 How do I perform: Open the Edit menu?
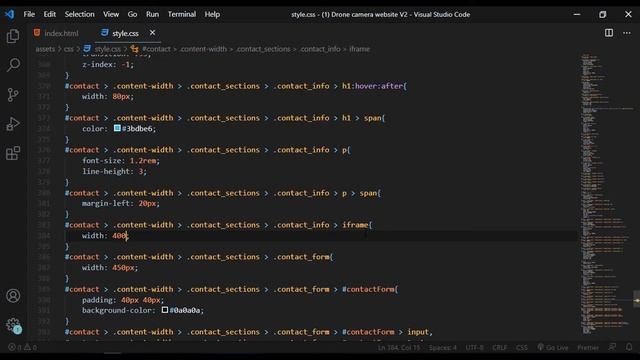tap(49, 14)
